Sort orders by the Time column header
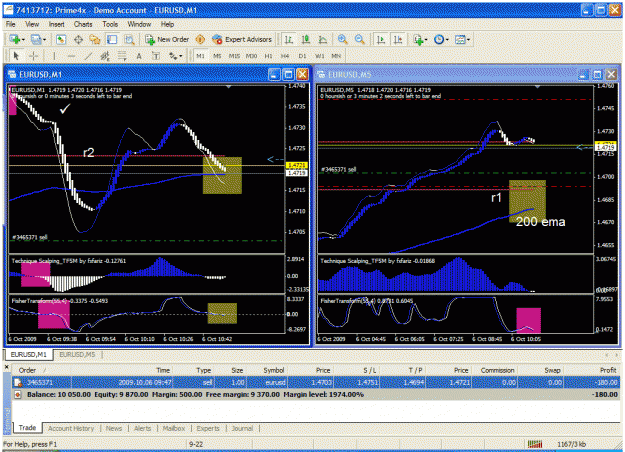 [122, 370]
